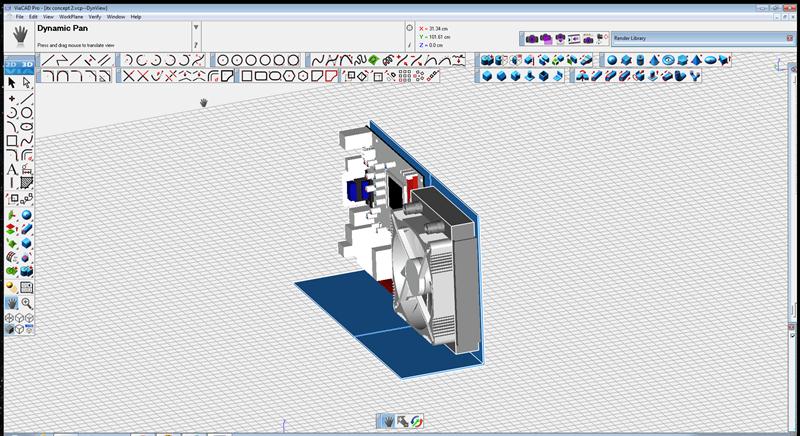Expand the Dynamic Pan prompt dropdown arrow
Viewport: 800px width, 436px height.
[196, 28]
